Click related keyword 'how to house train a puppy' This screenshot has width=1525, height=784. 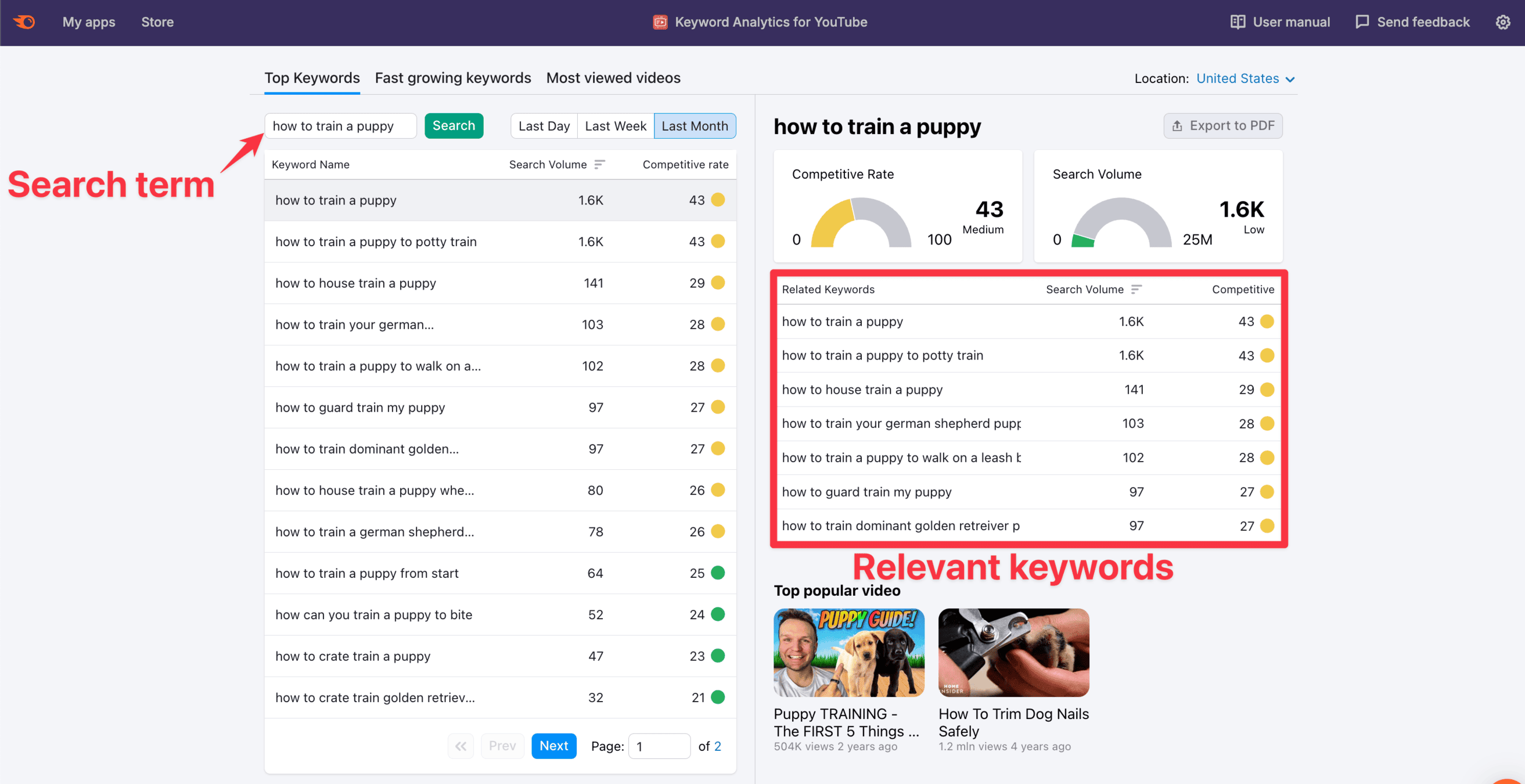tap(862, 390)
